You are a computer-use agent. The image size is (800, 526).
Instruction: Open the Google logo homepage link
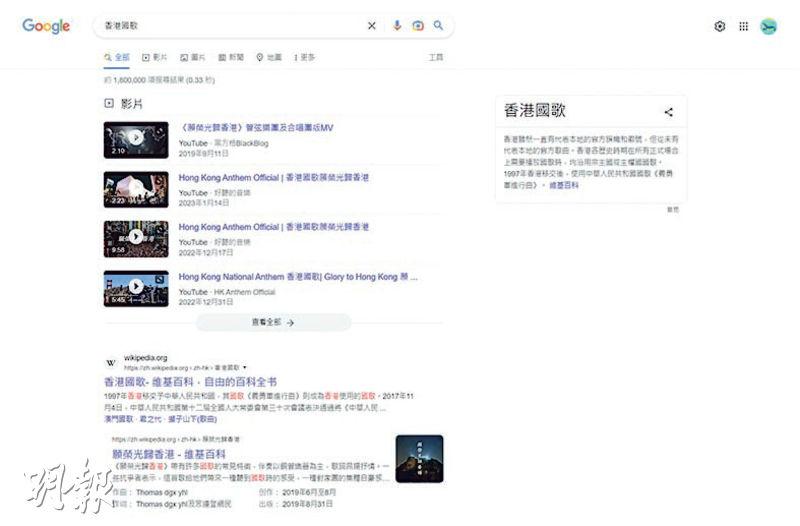point(46,26)
